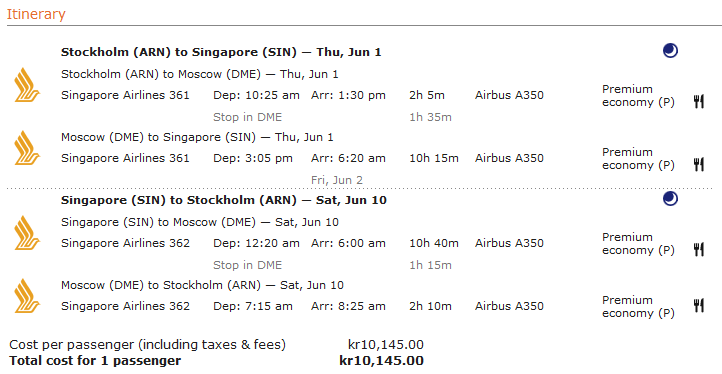Select the Itinerary heading
This screenshot has width=722, height=374.
(x=36, y=14)
